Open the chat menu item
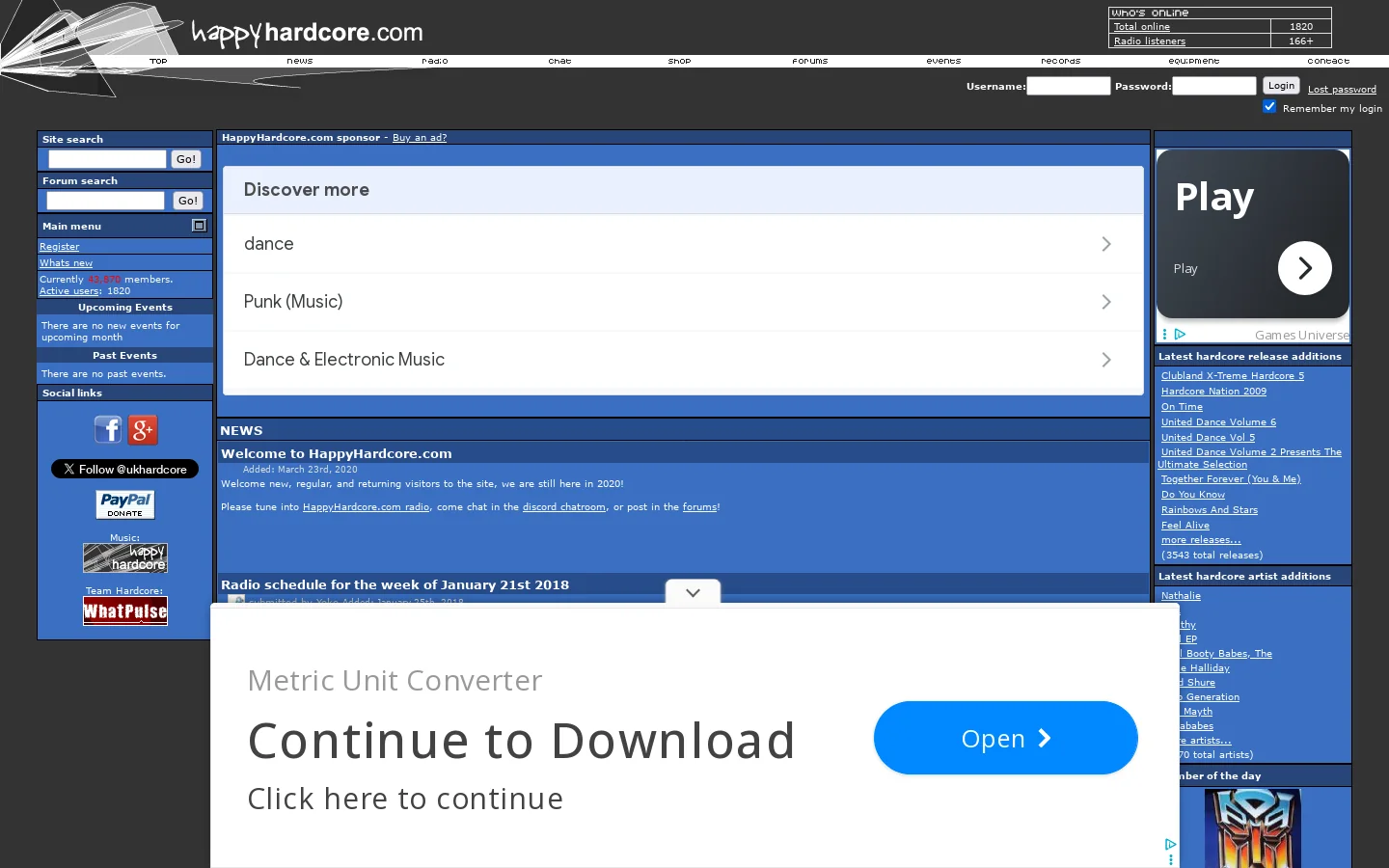 (560, 61)
